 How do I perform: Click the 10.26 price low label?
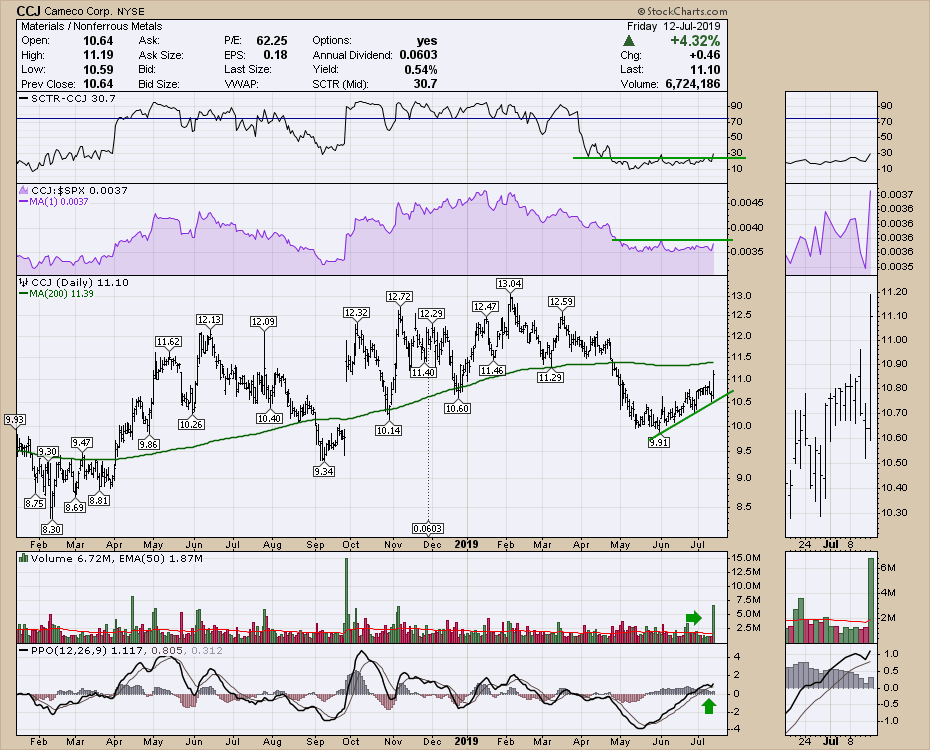(x=191, y=425)
